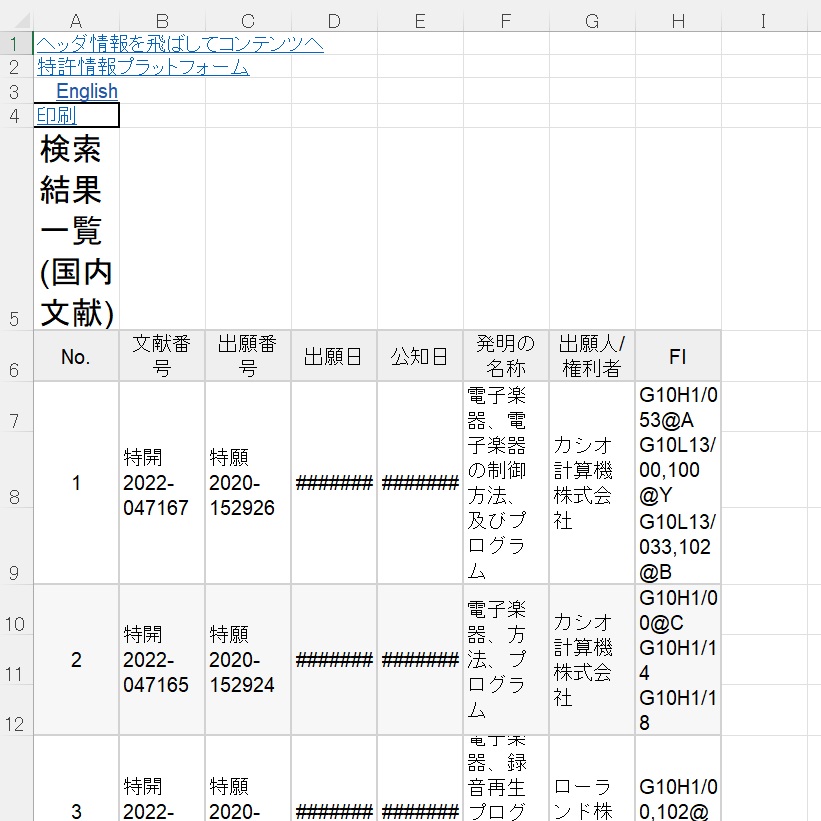This screenshot has height=821, width=821.
Task: Select title cell containing 録音再生プログ
Action: pos(506,778)
